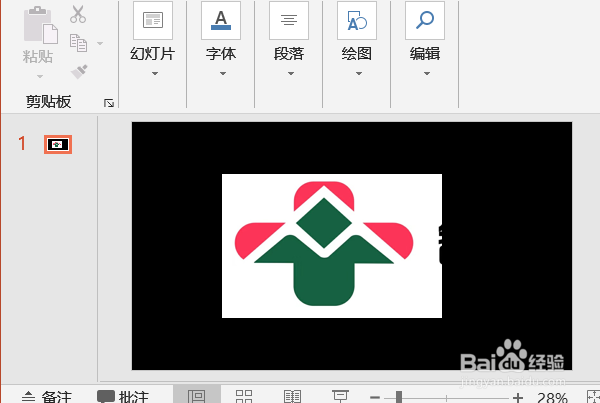Click the 段落 paragraph icon
Viewport: 600px width, 403px height.
coord(289,20)
